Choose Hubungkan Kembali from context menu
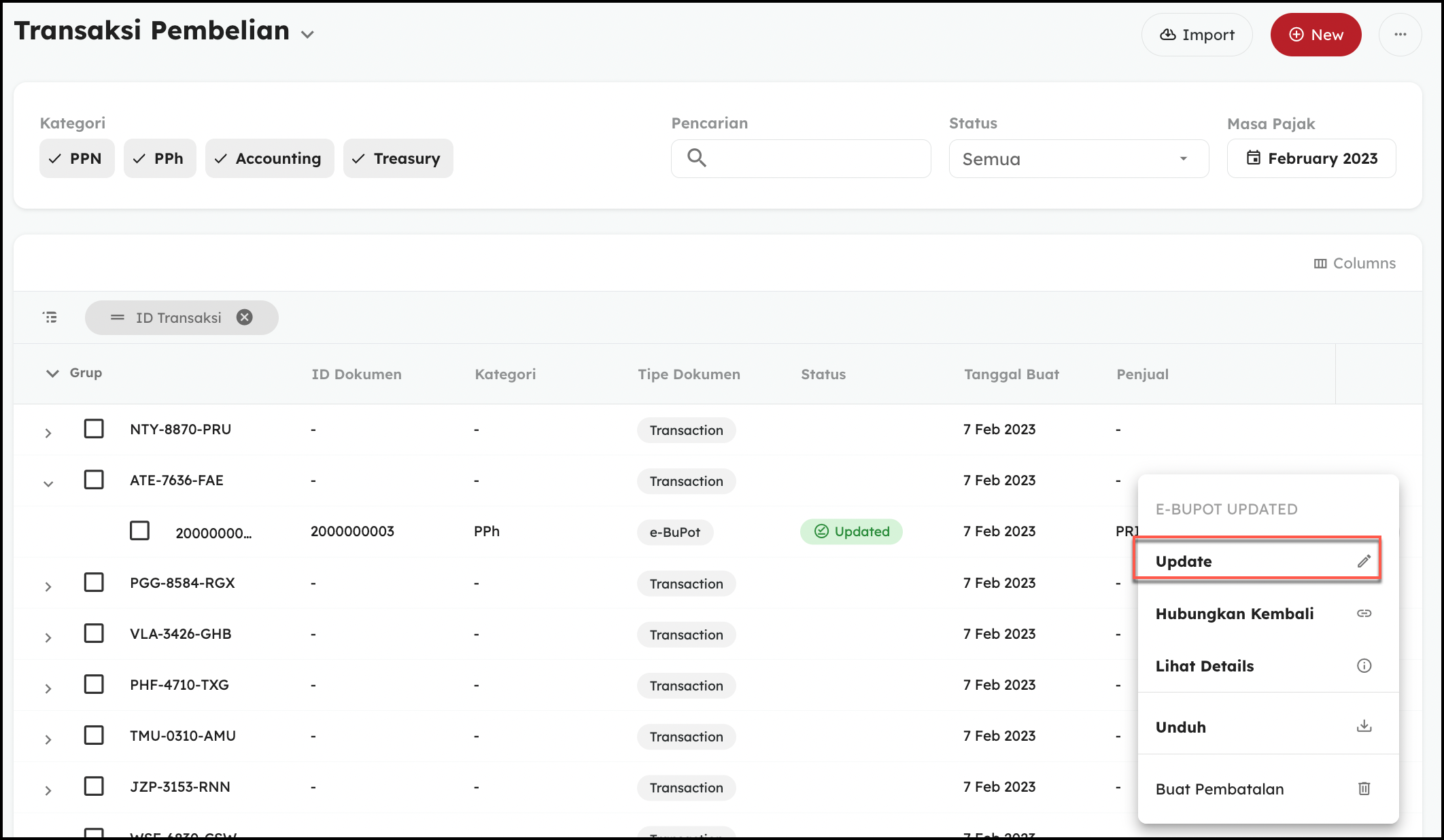This screenshot has height=840, width=1444. (1234, 614)
